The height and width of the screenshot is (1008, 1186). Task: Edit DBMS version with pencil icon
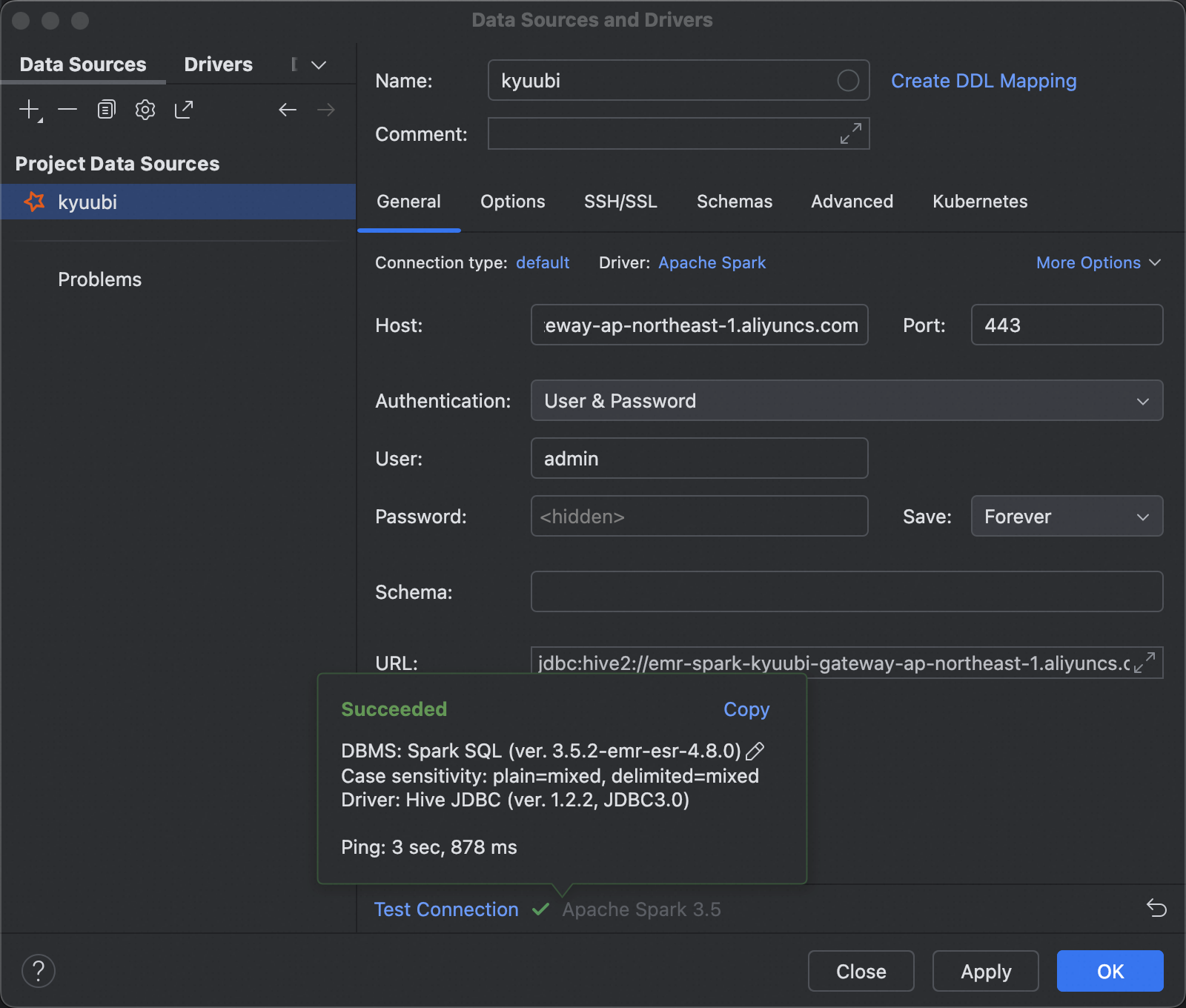[755, 752]
